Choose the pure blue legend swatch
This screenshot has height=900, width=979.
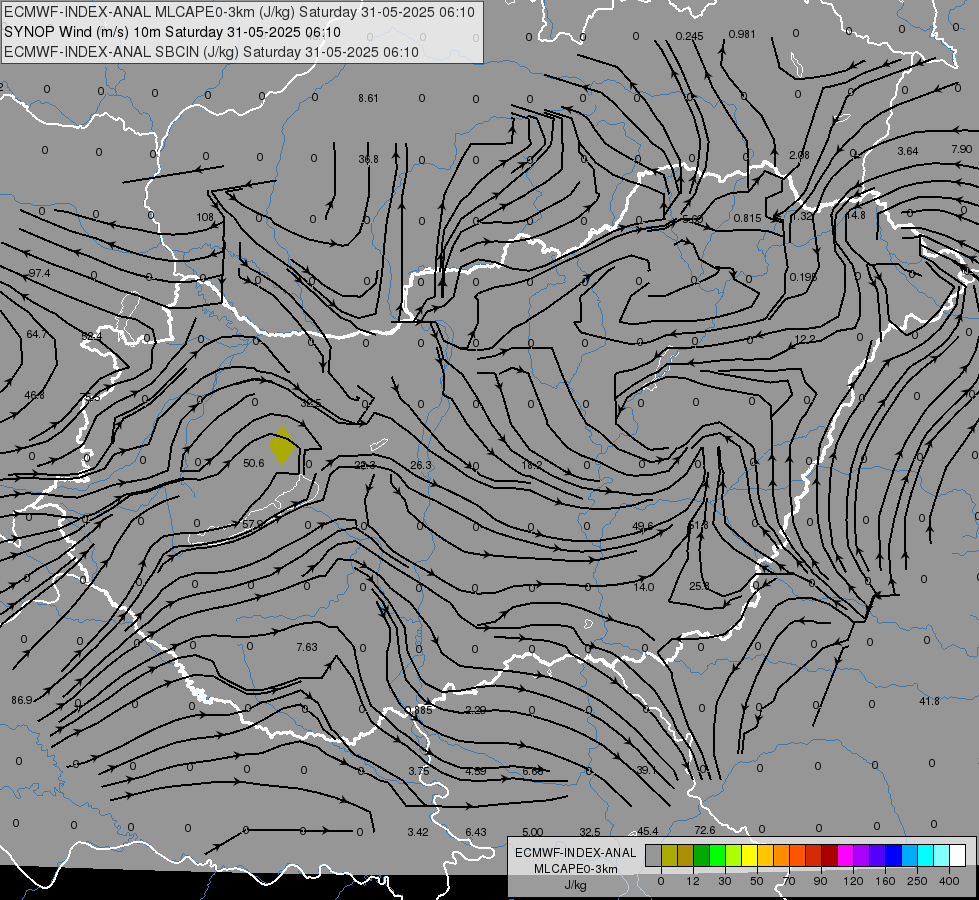(x=893, y=855)
